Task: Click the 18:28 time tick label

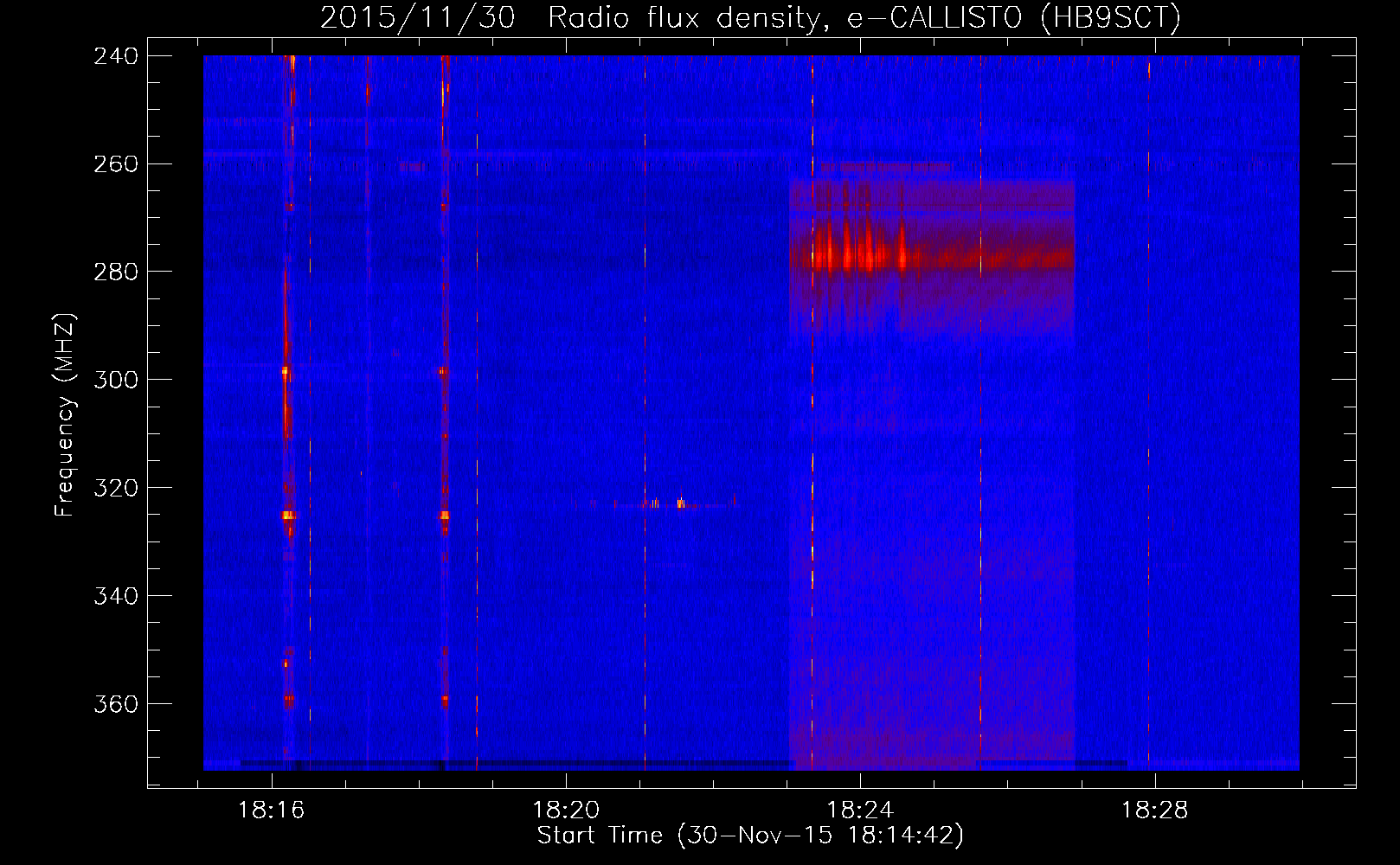Action: tap(1155, 811)
